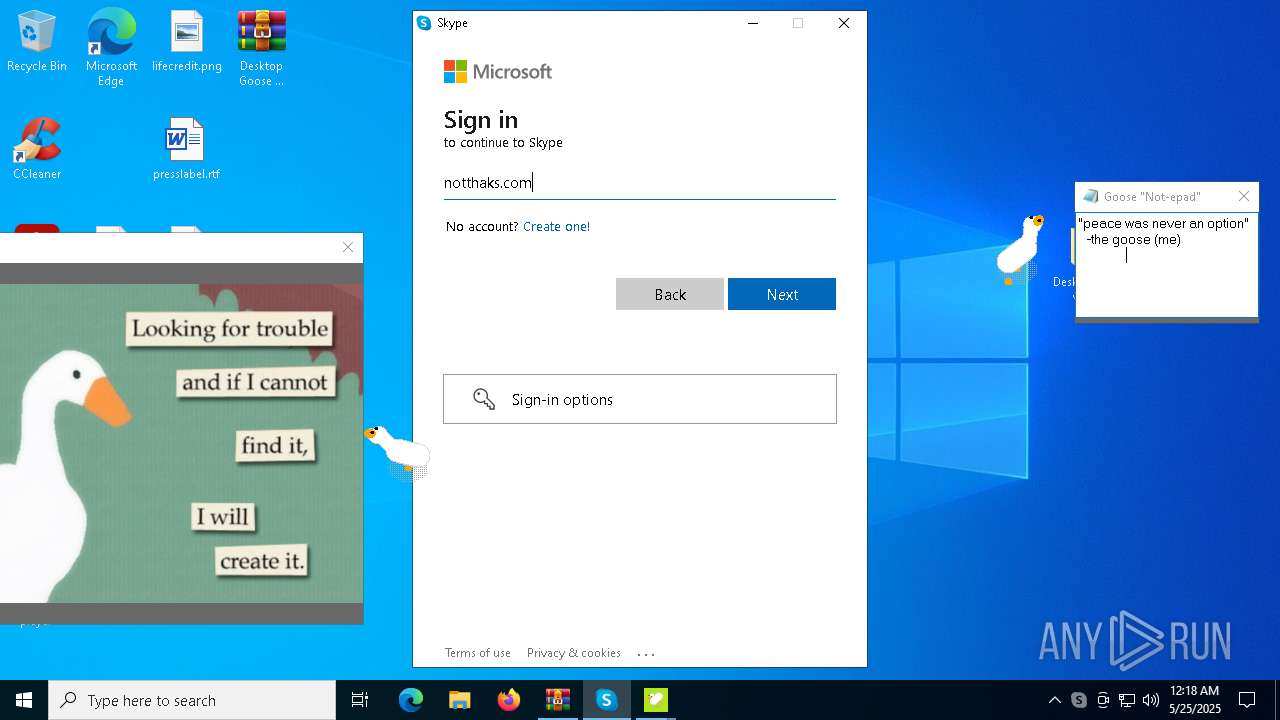This screenshot has height=720, width=1280.
Task: Open File Explorer from the taskbar
Action: pyautogui.click(x=459, y=700)
